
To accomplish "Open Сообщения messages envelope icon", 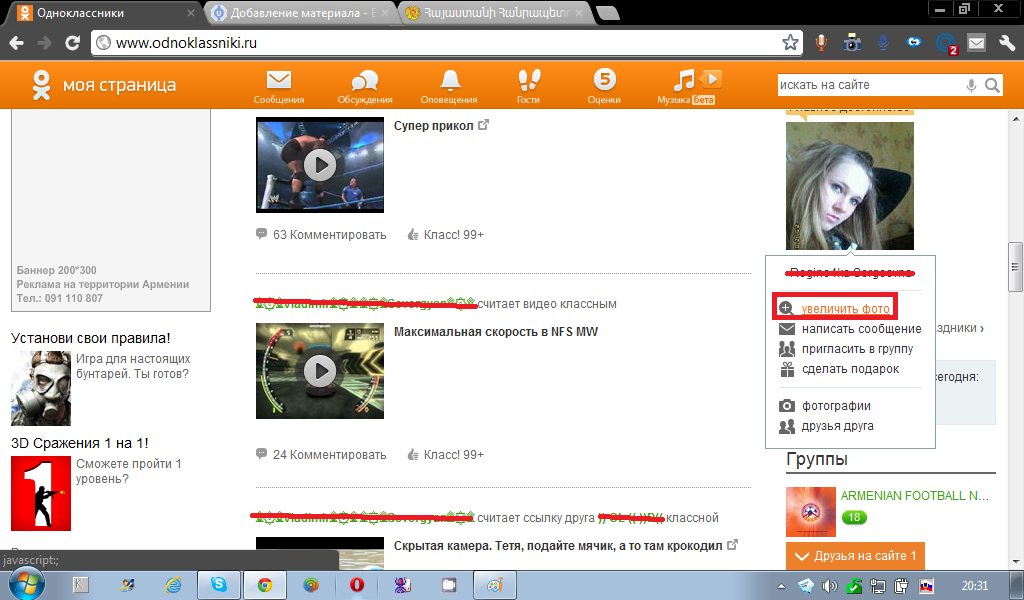I will (279, 80).
